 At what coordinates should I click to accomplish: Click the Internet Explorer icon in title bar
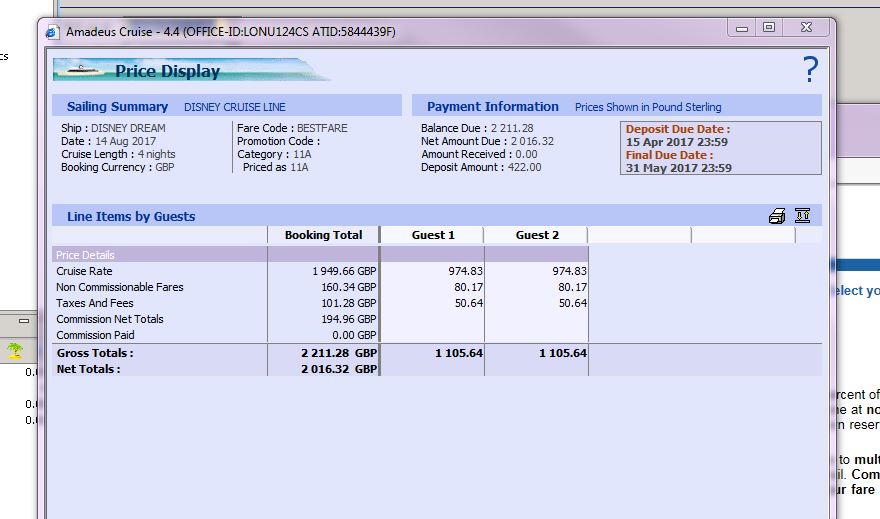point(52,32)
